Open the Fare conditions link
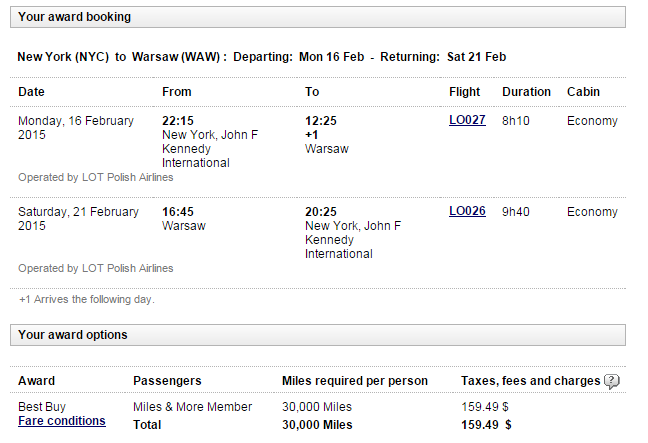648x443 pixels. (x=62, y=421)
